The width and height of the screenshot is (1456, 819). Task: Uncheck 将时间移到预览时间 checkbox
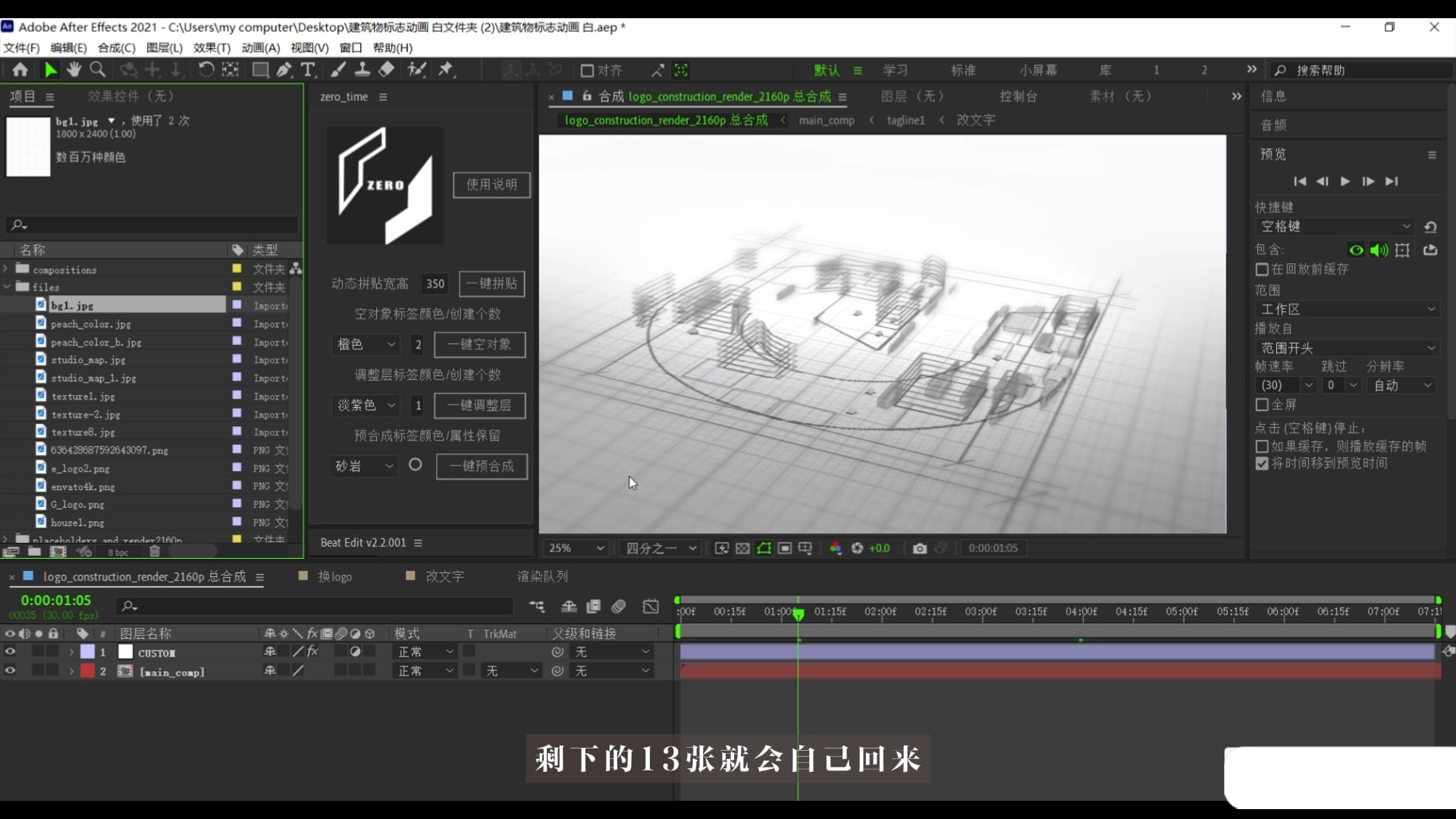(x=1262, y=463)
